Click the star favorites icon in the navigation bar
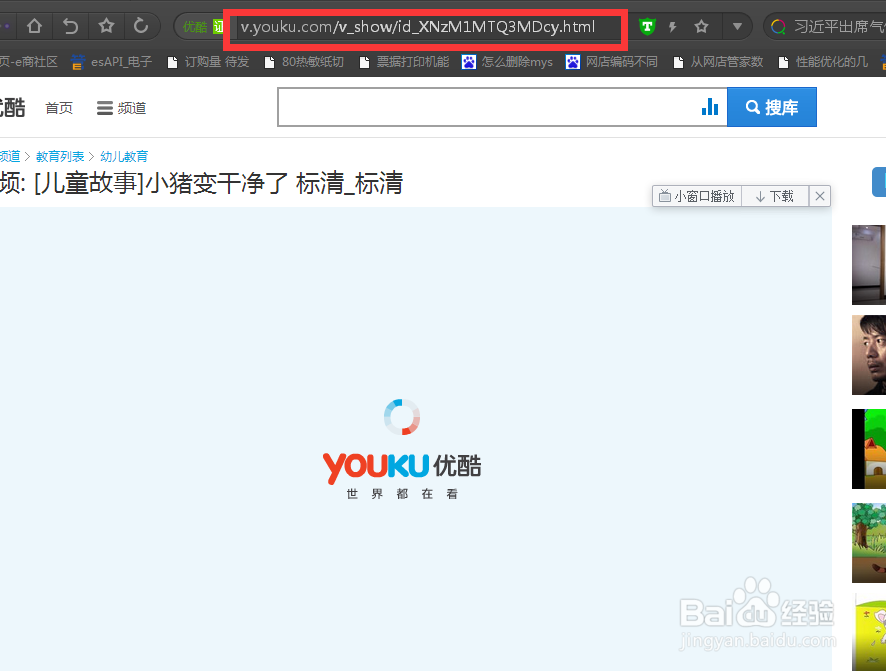 [106, 25]
